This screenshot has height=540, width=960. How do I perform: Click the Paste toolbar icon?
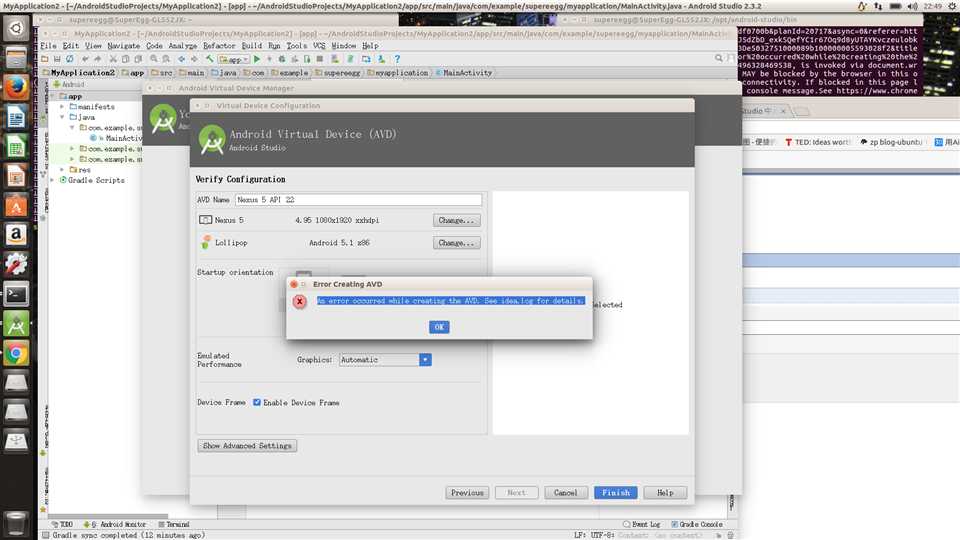click(138, 59)
